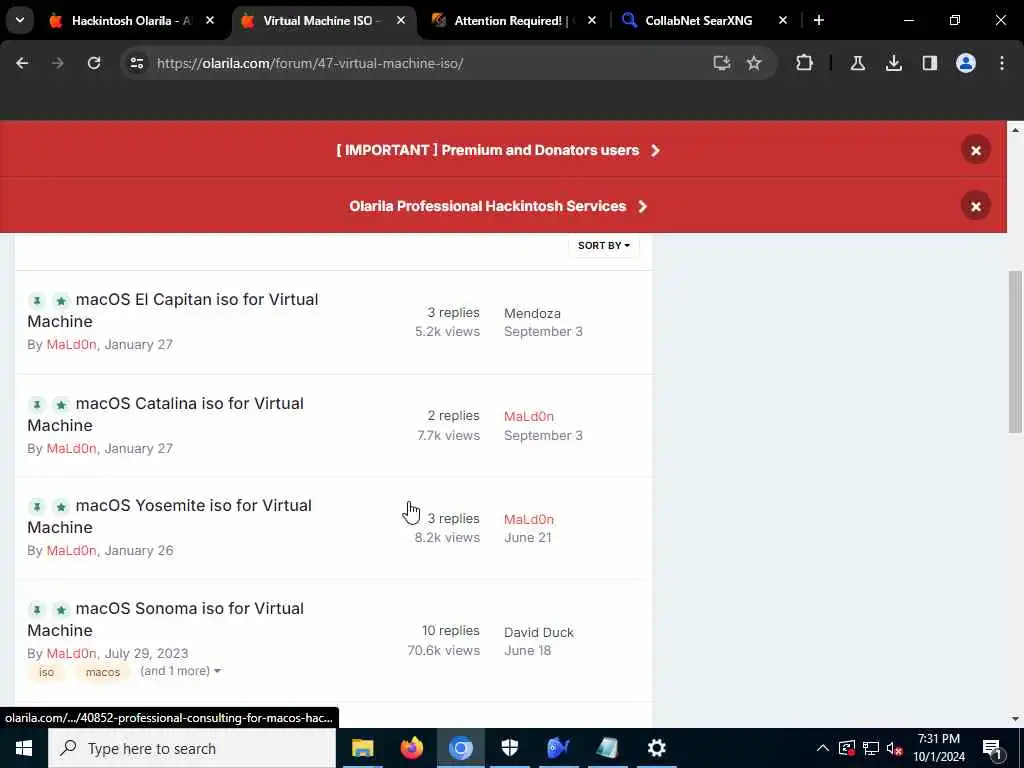Click pinned icon on Catalina topic
The width and height of the screenshot is (1024, 768).
37,404
